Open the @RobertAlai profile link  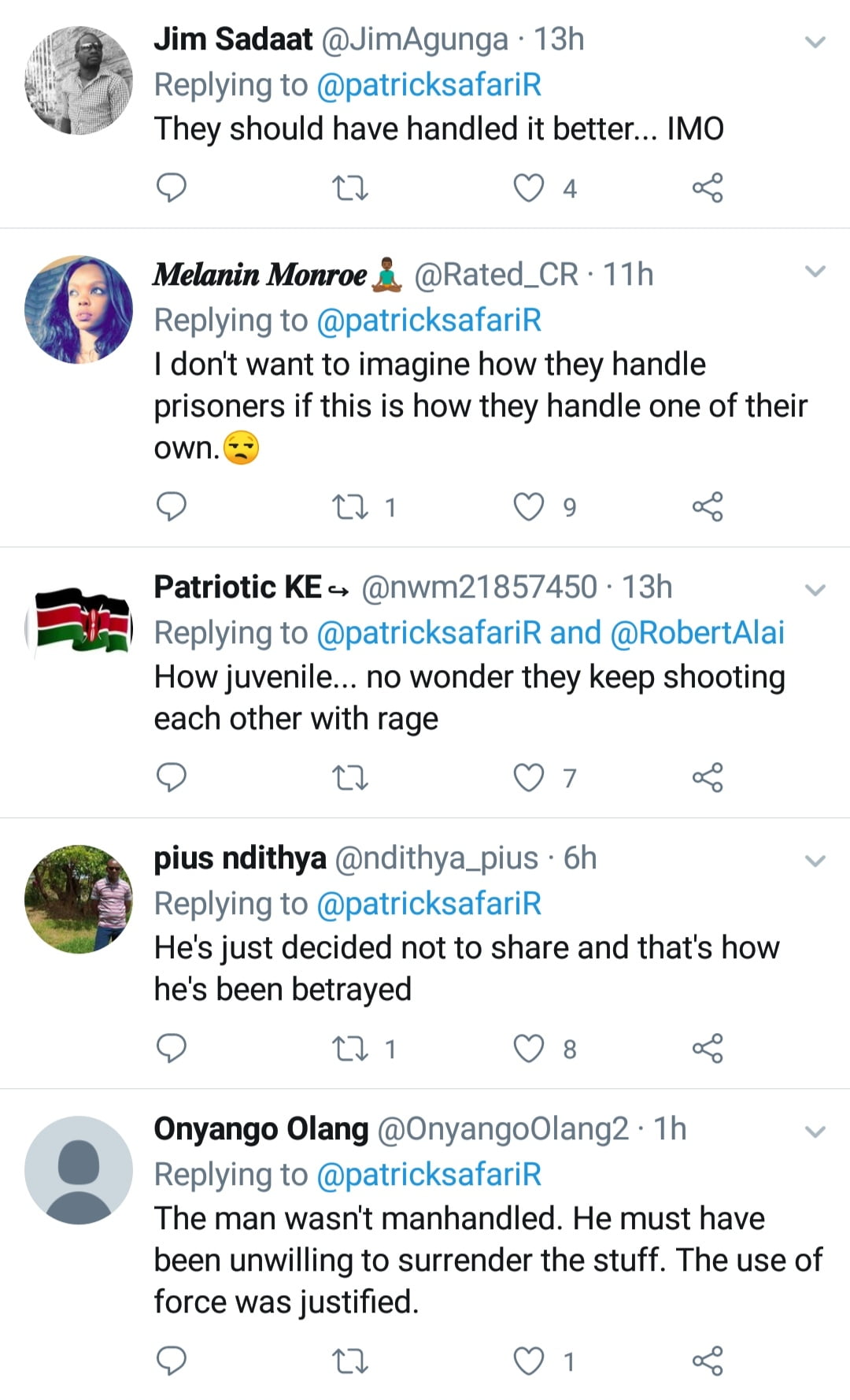[697, 632]
